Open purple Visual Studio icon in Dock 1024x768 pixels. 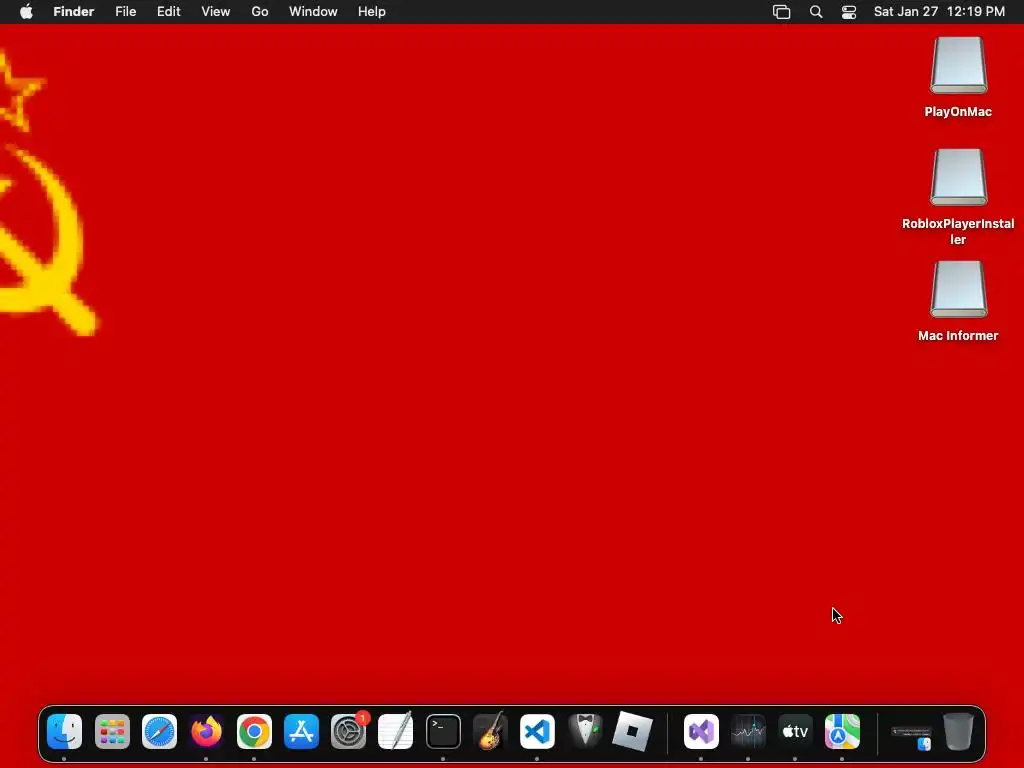coord(701,731)
